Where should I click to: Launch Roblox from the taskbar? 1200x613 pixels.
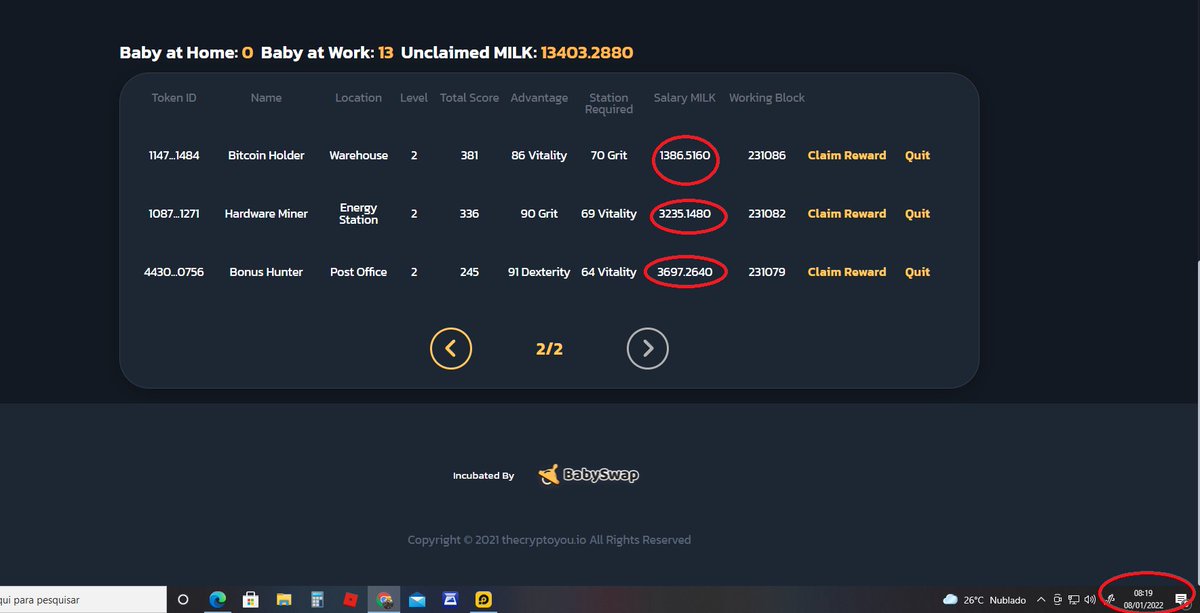click(350, 600)
